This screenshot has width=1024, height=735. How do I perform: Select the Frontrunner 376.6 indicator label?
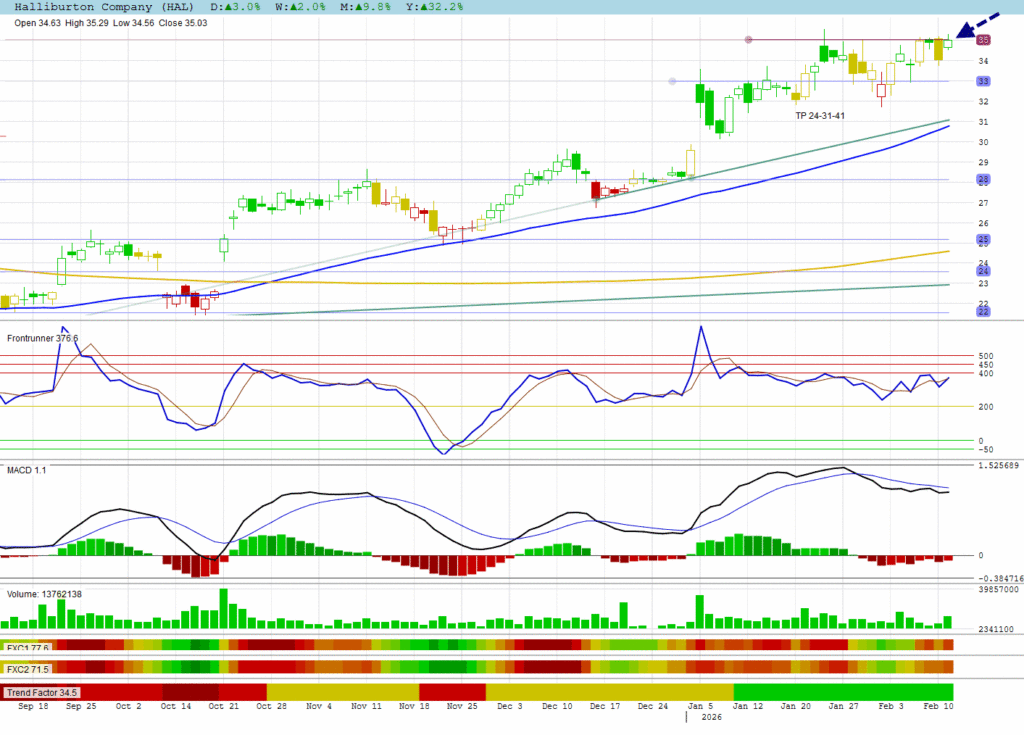42,338
